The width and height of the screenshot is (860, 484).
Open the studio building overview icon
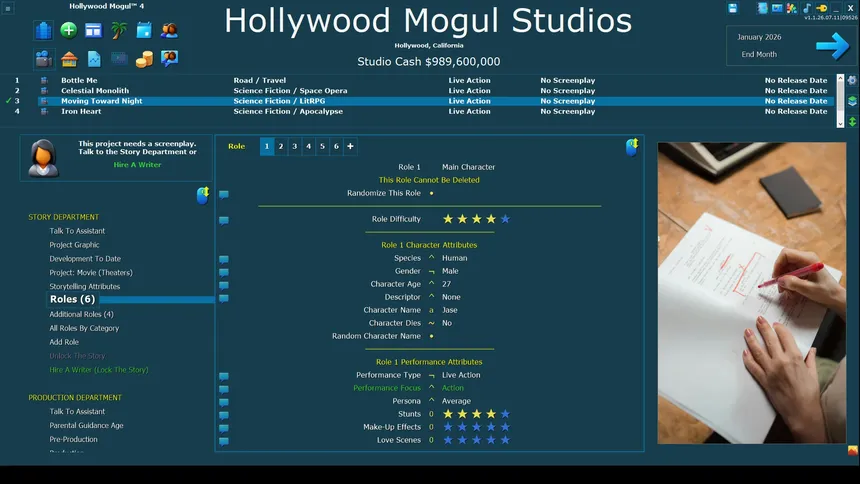(x=43, y=30)
